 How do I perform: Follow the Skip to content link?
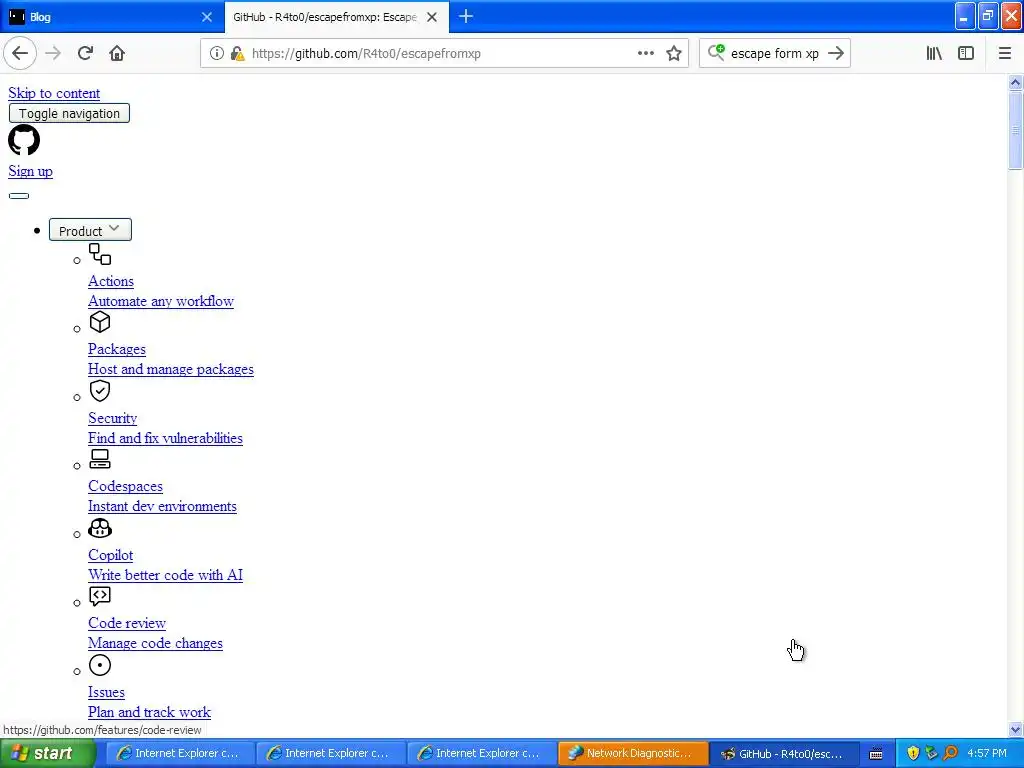54,93
